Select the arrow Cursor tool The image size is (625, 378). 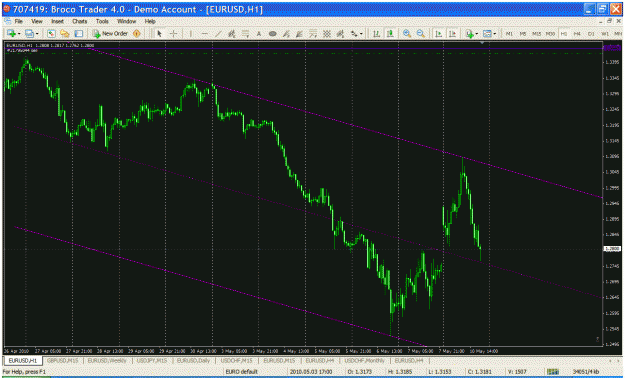point(159,33)
